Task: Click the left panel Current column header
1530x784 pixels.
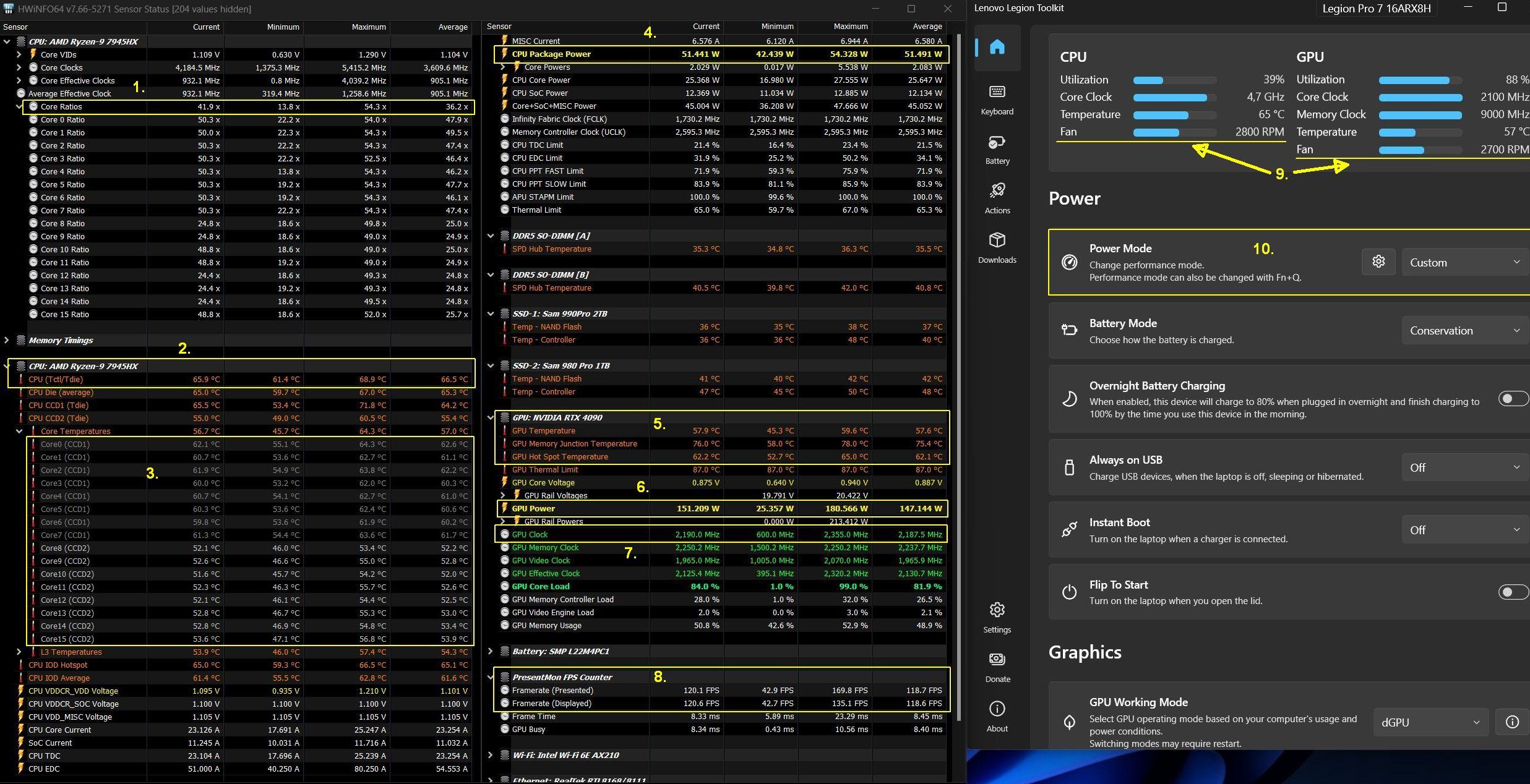Action: click(x=186, y=27)
